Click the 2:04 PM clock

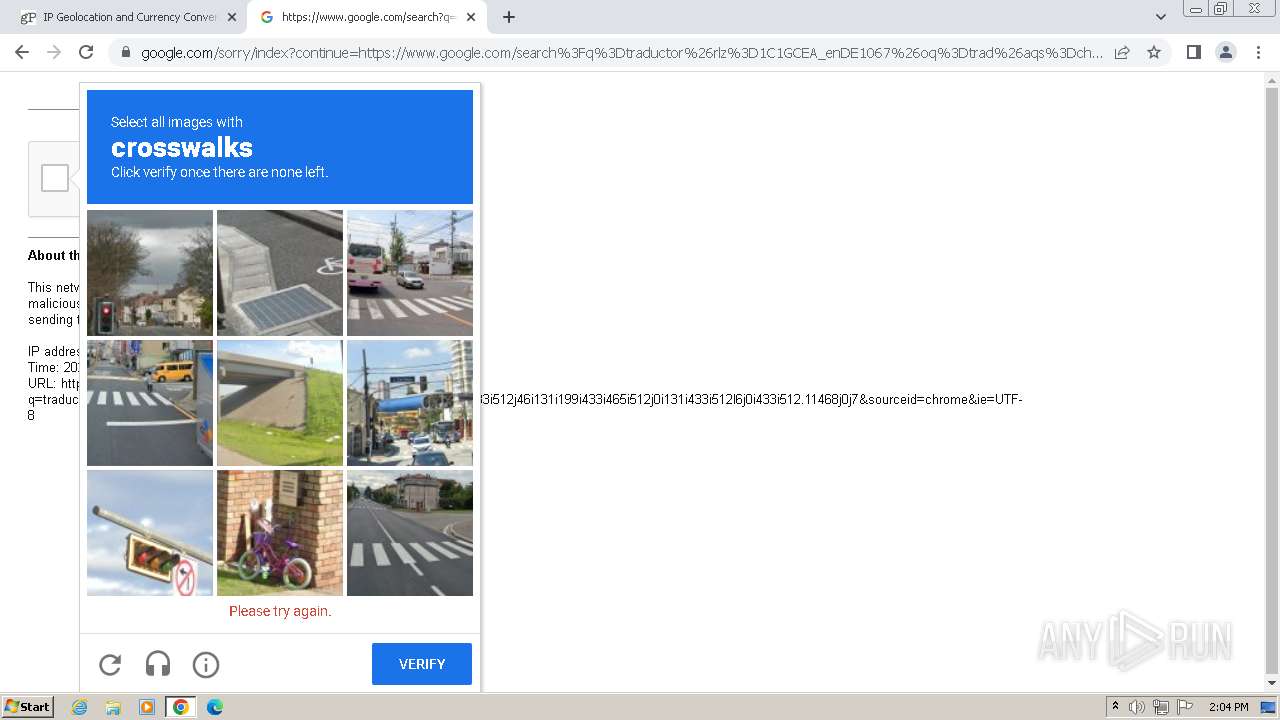[x=1228, y=707]
